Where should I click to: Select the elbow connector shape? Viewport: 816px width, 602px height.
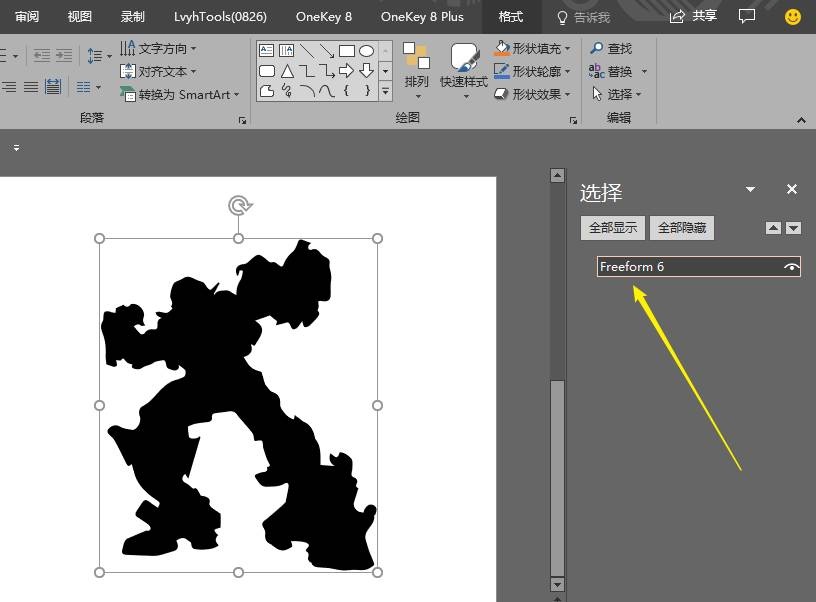307,71
